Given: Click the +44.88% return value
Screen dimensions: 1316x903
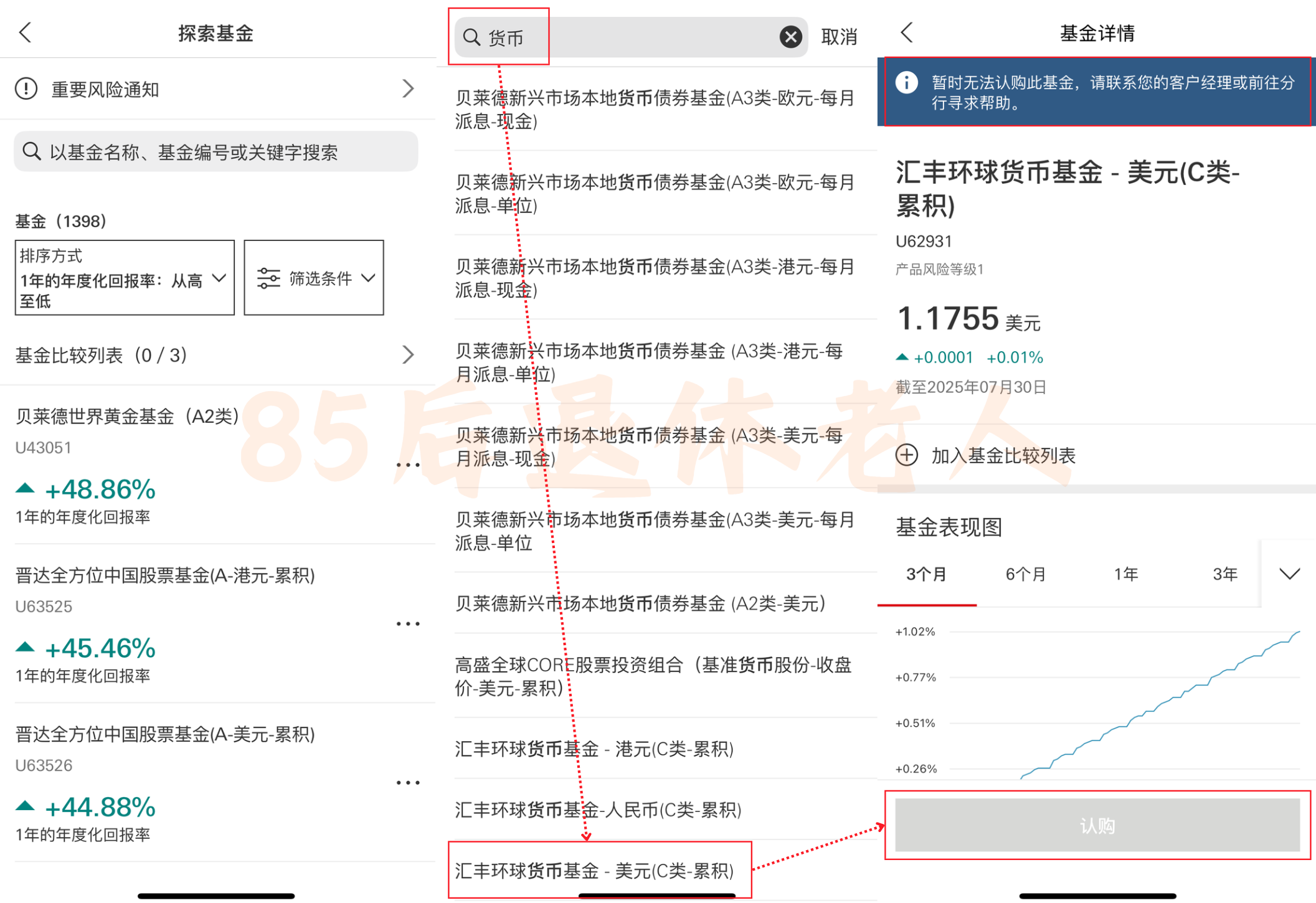Looking at the screenshot, I should click(100, 808).
